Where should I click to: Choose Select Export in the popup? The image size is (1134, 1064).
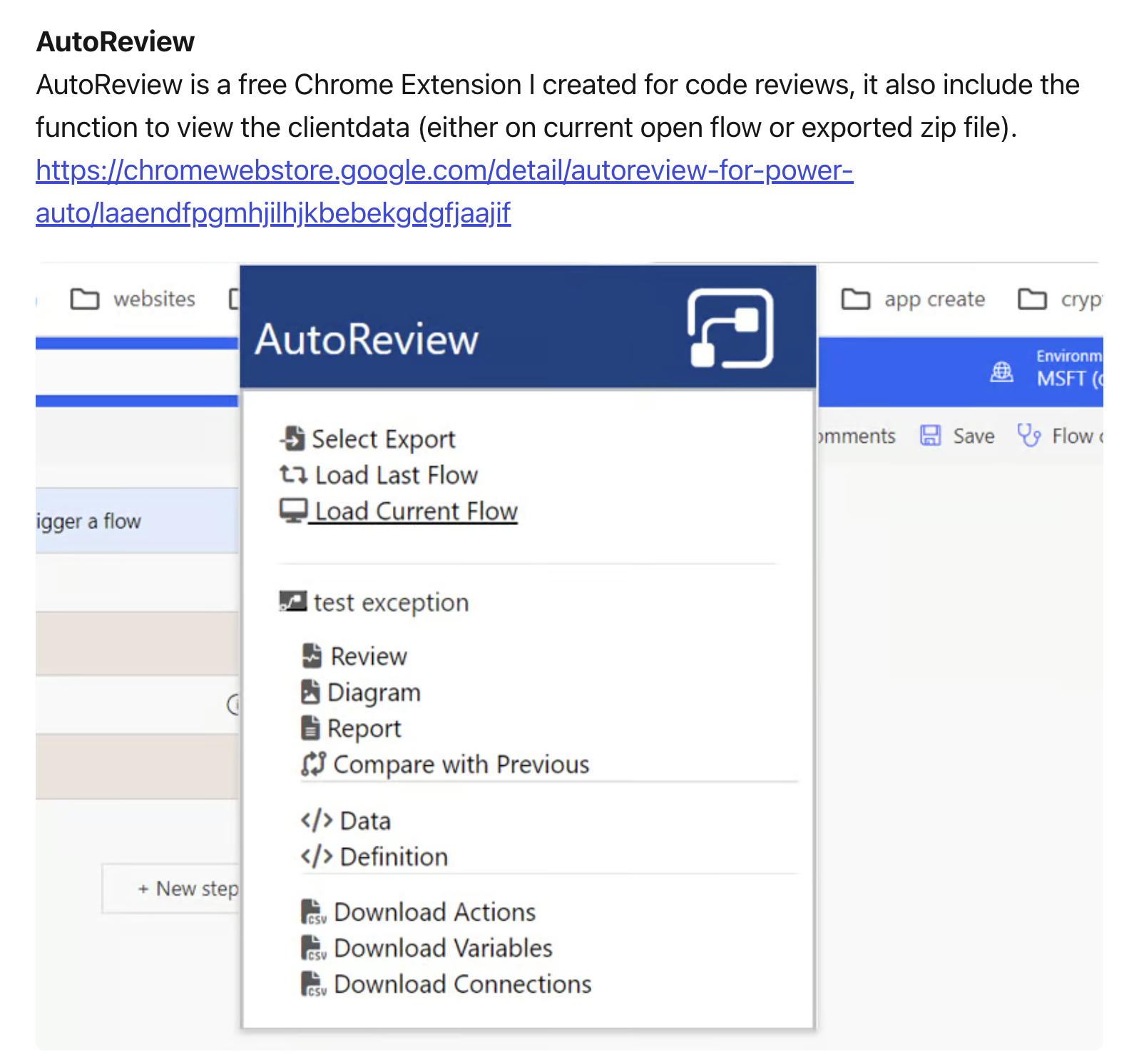tap(384, 439)
